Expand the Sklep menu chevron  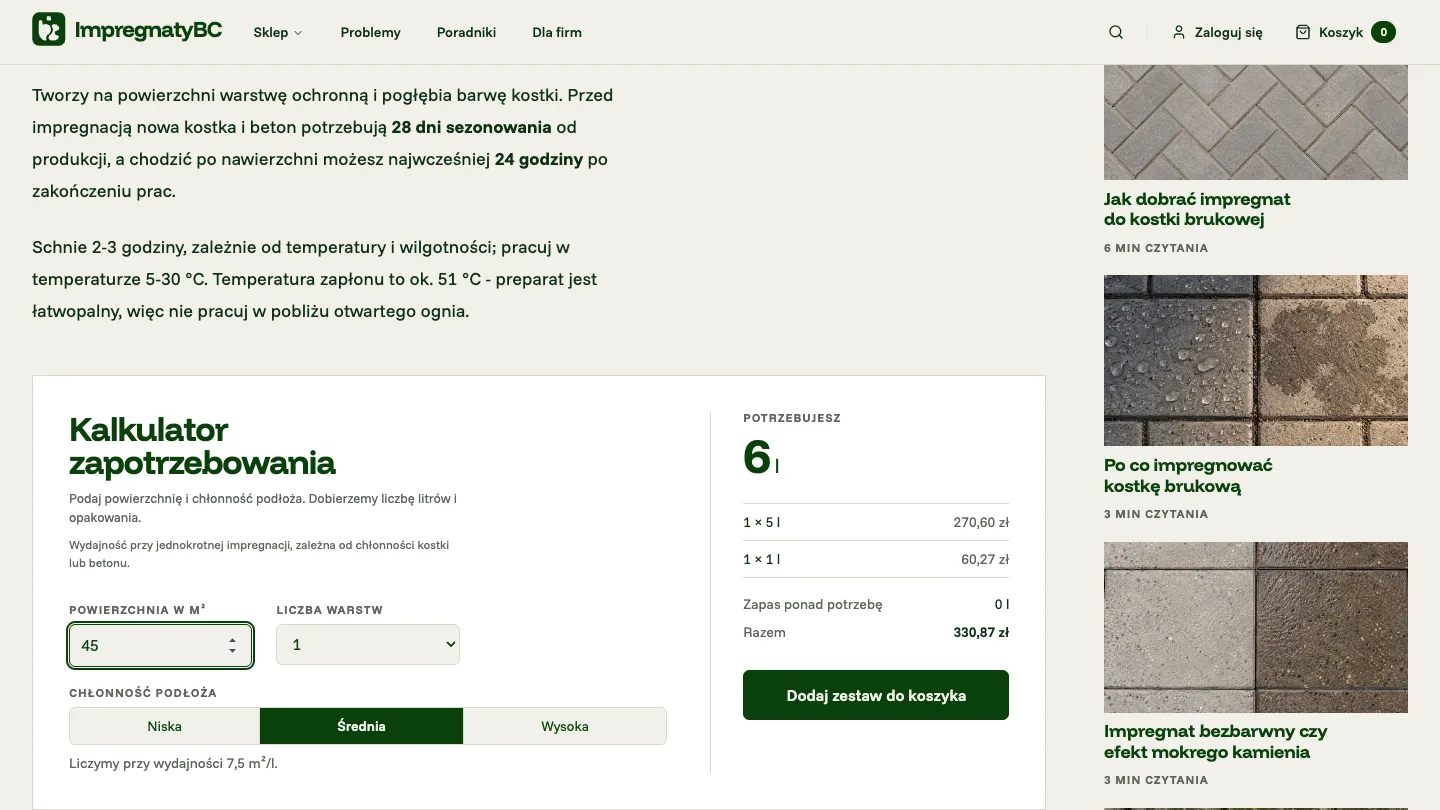pyautogui.click(x=298, y=33)
